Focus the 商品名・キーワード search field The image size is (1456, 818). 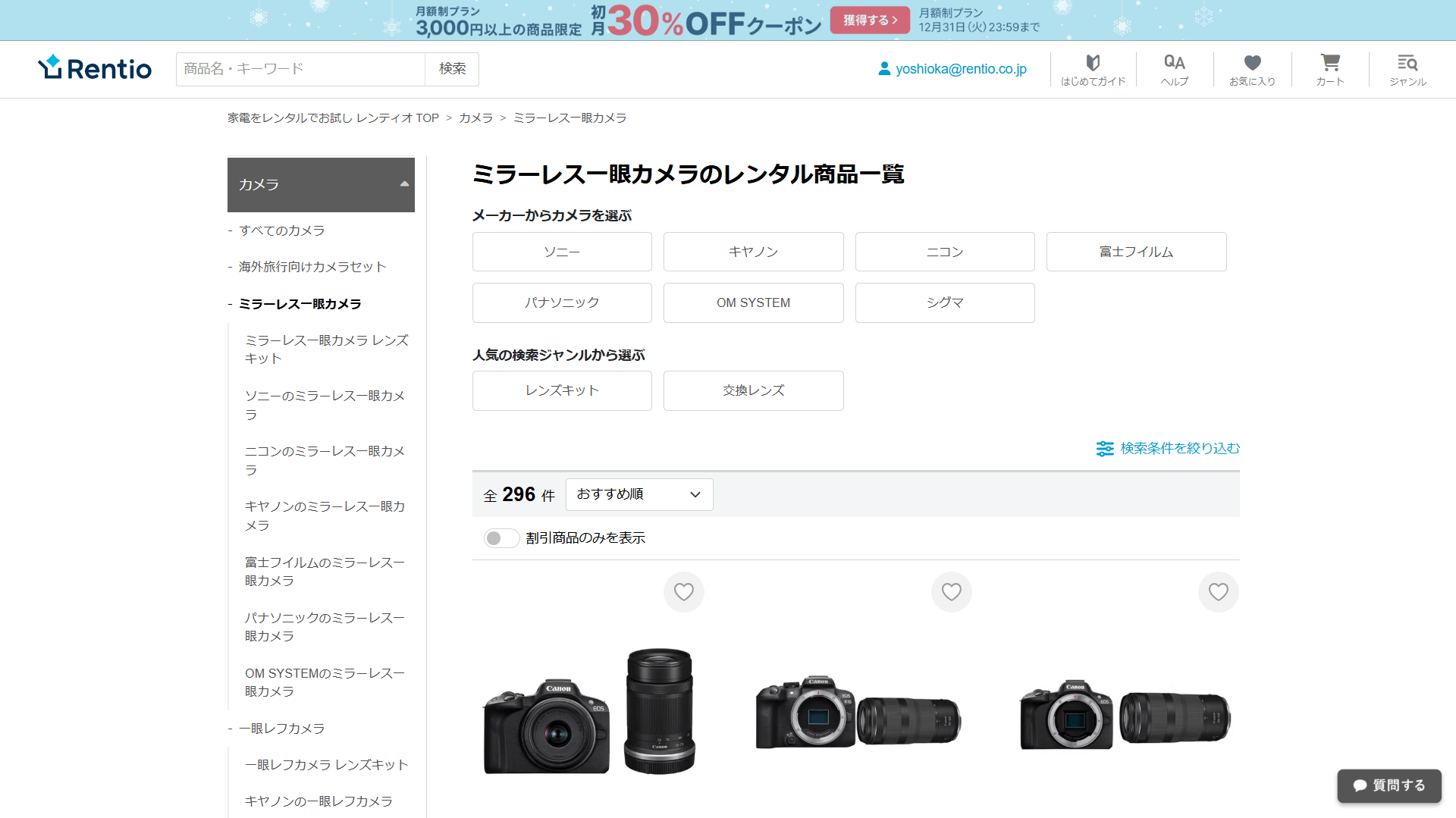coord(300,69)
